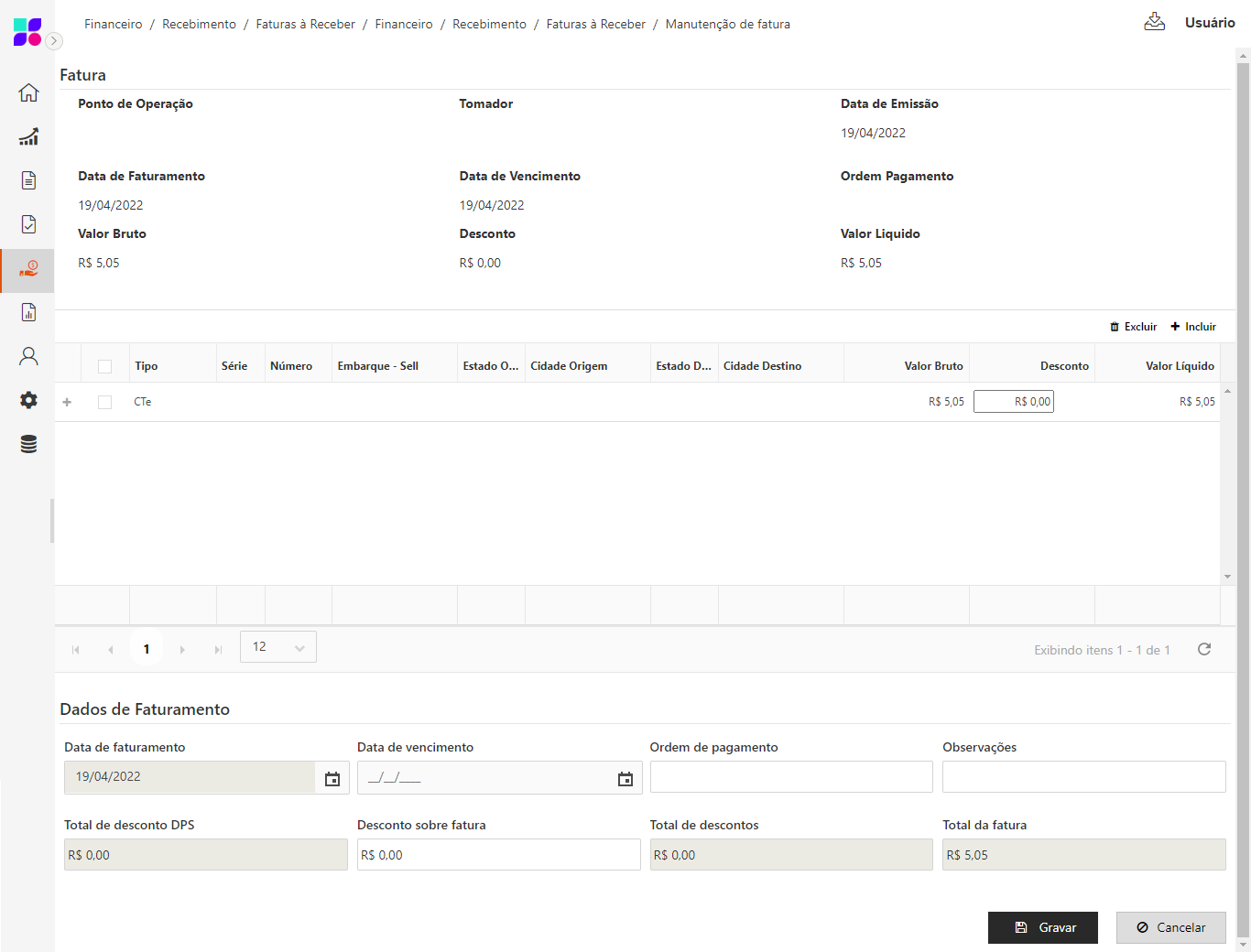The height and width of the screenshot is (952, 1251).
Task: Open the growth chart sidebar icon
Action: tap(28, 136)
